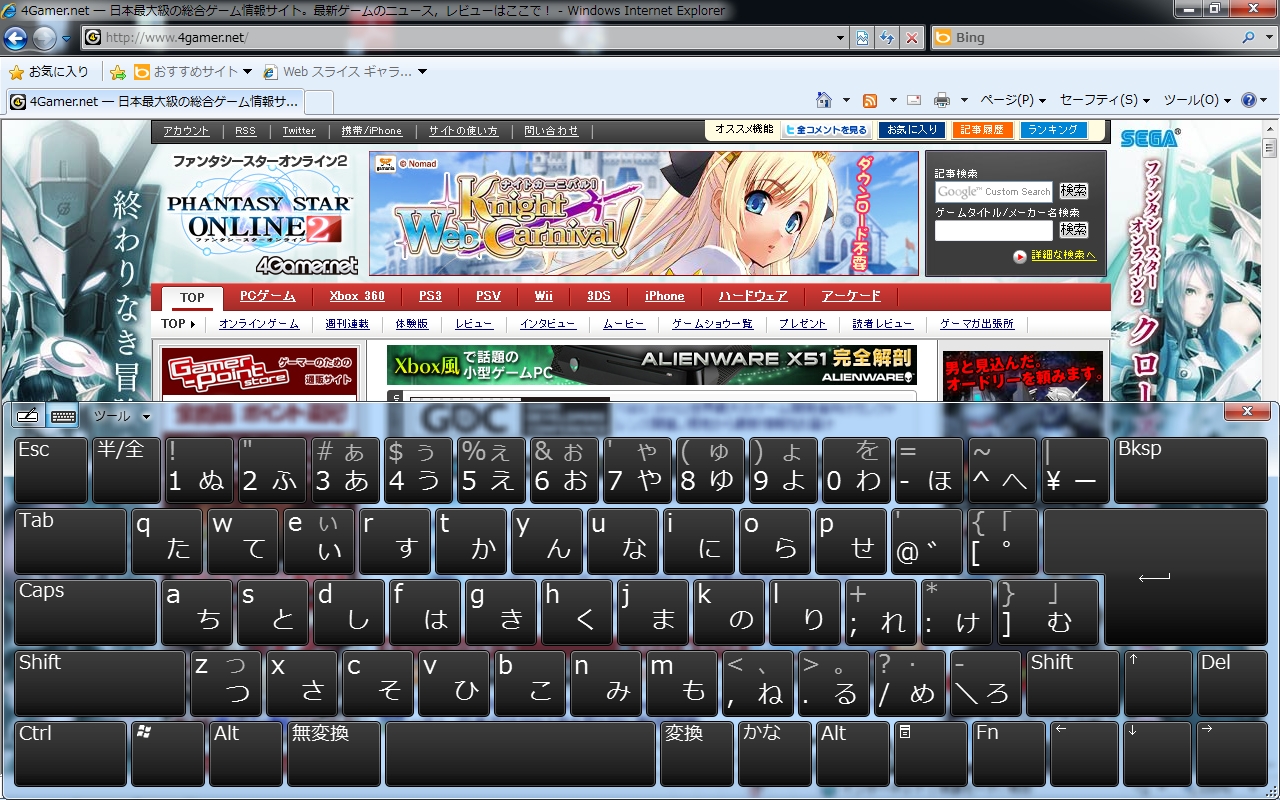Screen dimensions: 1280x800
Task: Print the page using the printer icon
Action: pyautogui.click(x=941, y=100)
